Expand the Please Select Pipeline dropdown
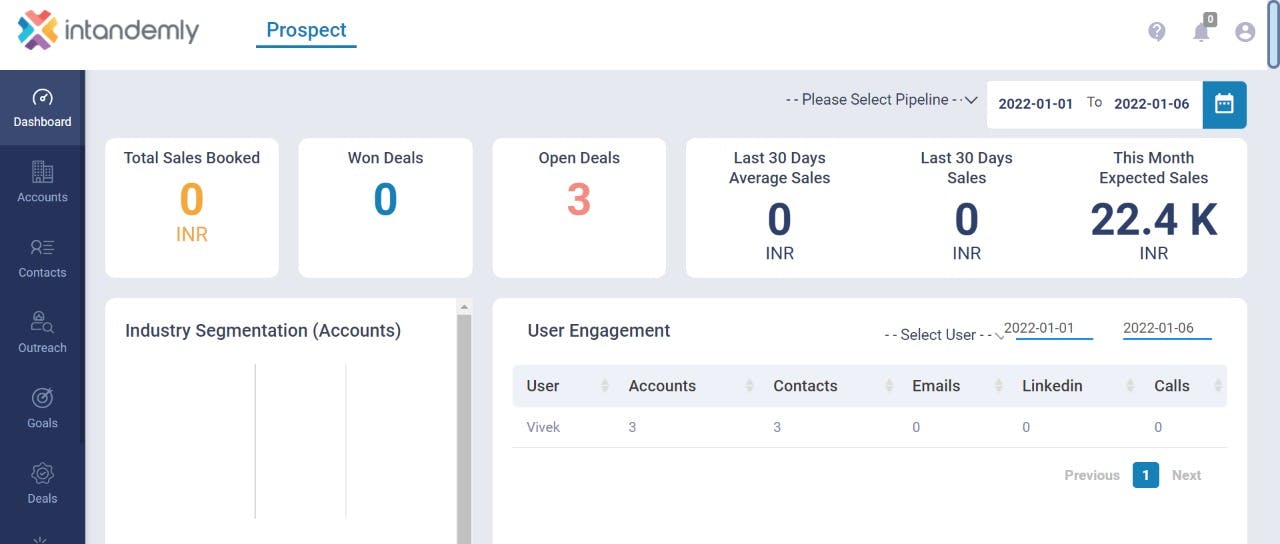1280x544 pixels. pos(882,100)
